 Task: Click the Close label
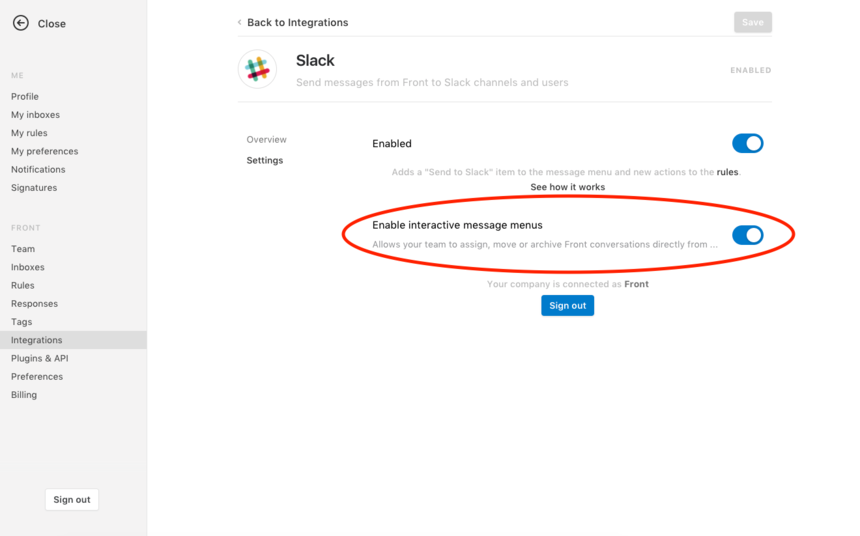click(x=52, y=24)
